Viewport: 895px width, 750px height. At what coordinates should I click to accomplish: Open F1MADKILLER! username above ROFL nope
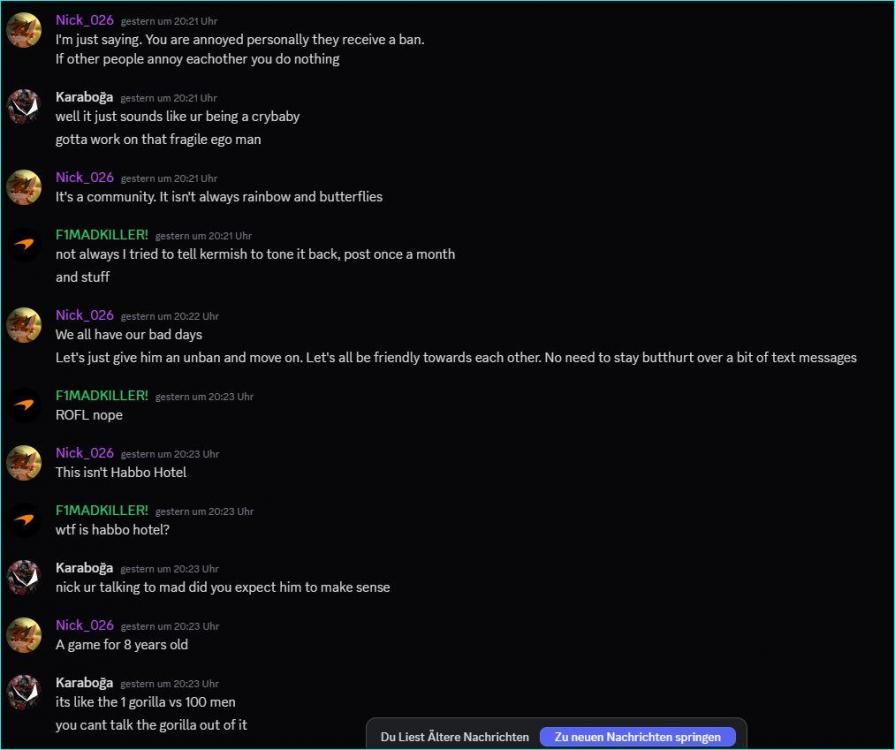pos(102,396)
